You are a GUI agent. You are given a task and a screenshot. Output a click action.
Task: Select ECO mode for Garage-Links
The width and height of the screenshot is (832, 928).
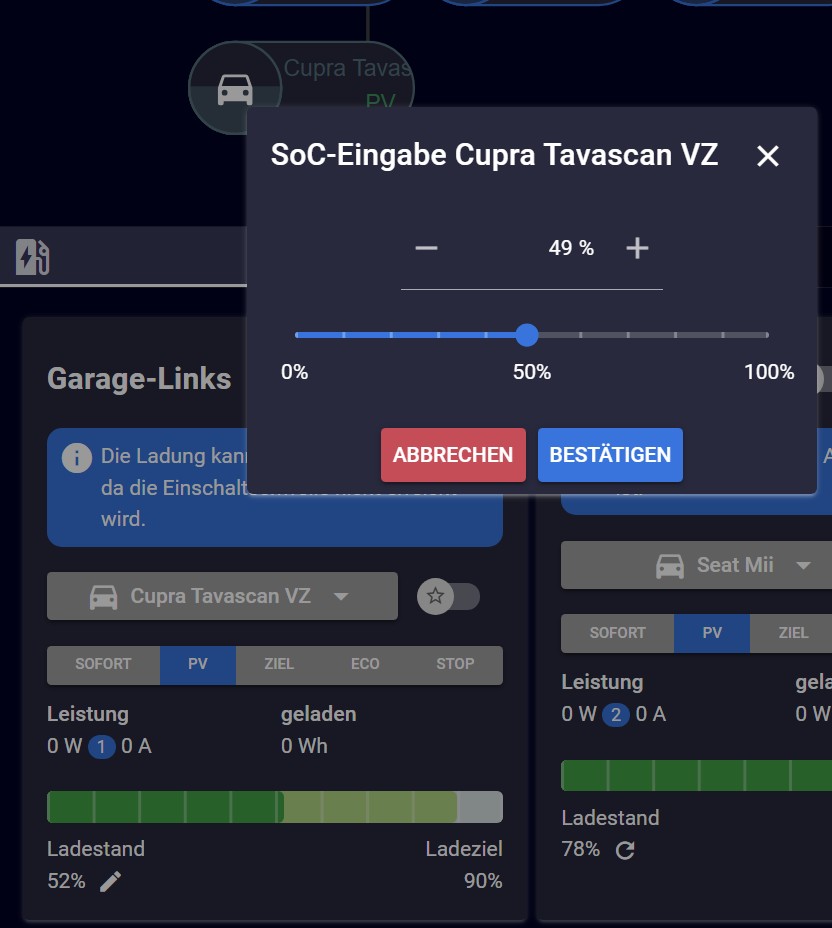pos(365,664)
